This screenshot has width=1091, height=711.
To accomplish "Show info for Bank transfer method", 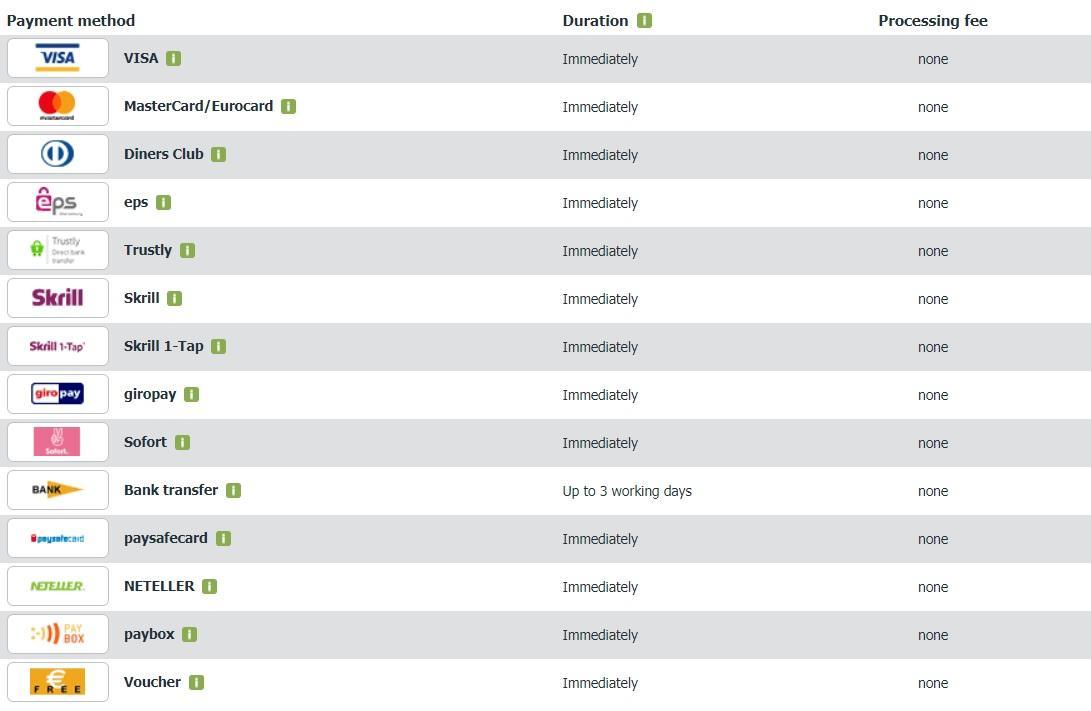I will click(233, 491).
